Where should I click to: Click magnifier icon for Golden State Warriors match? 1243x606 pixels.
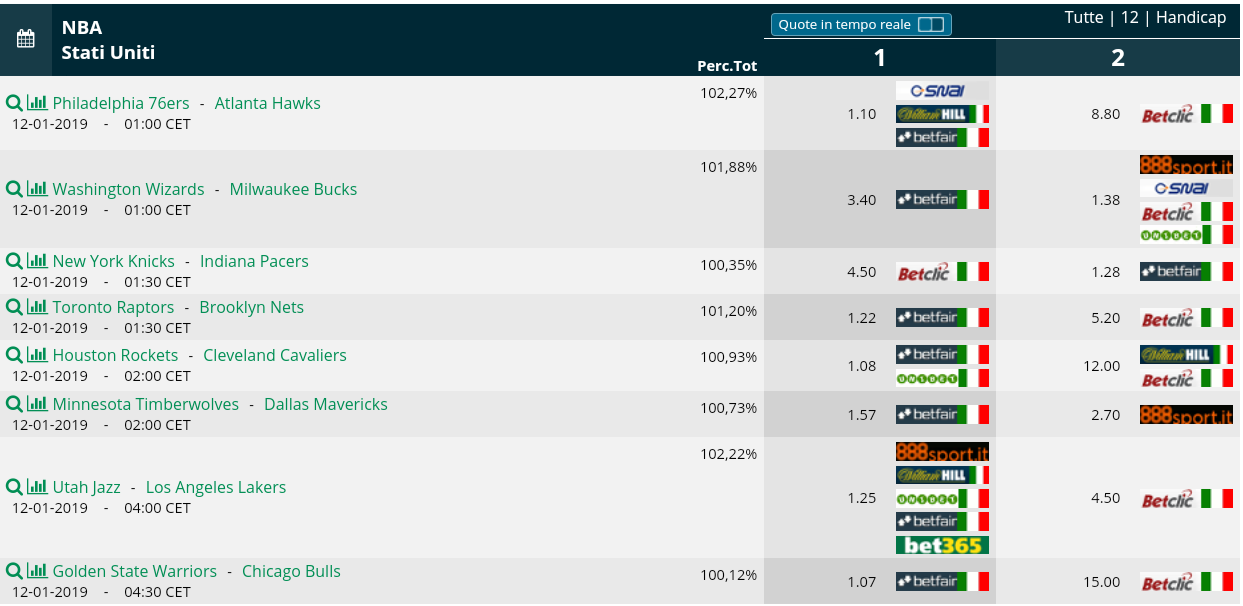14,571
